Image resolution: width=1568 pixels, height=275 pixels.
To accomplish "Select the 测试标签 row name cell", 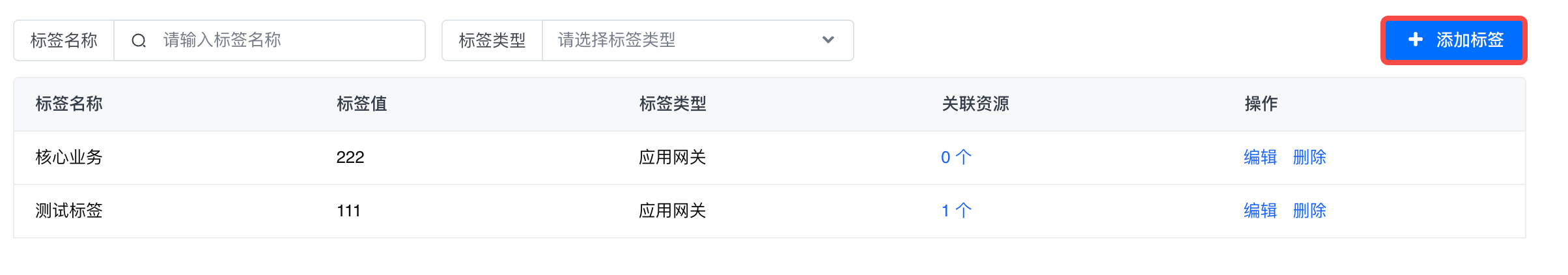I will click(x=69, y=210).
